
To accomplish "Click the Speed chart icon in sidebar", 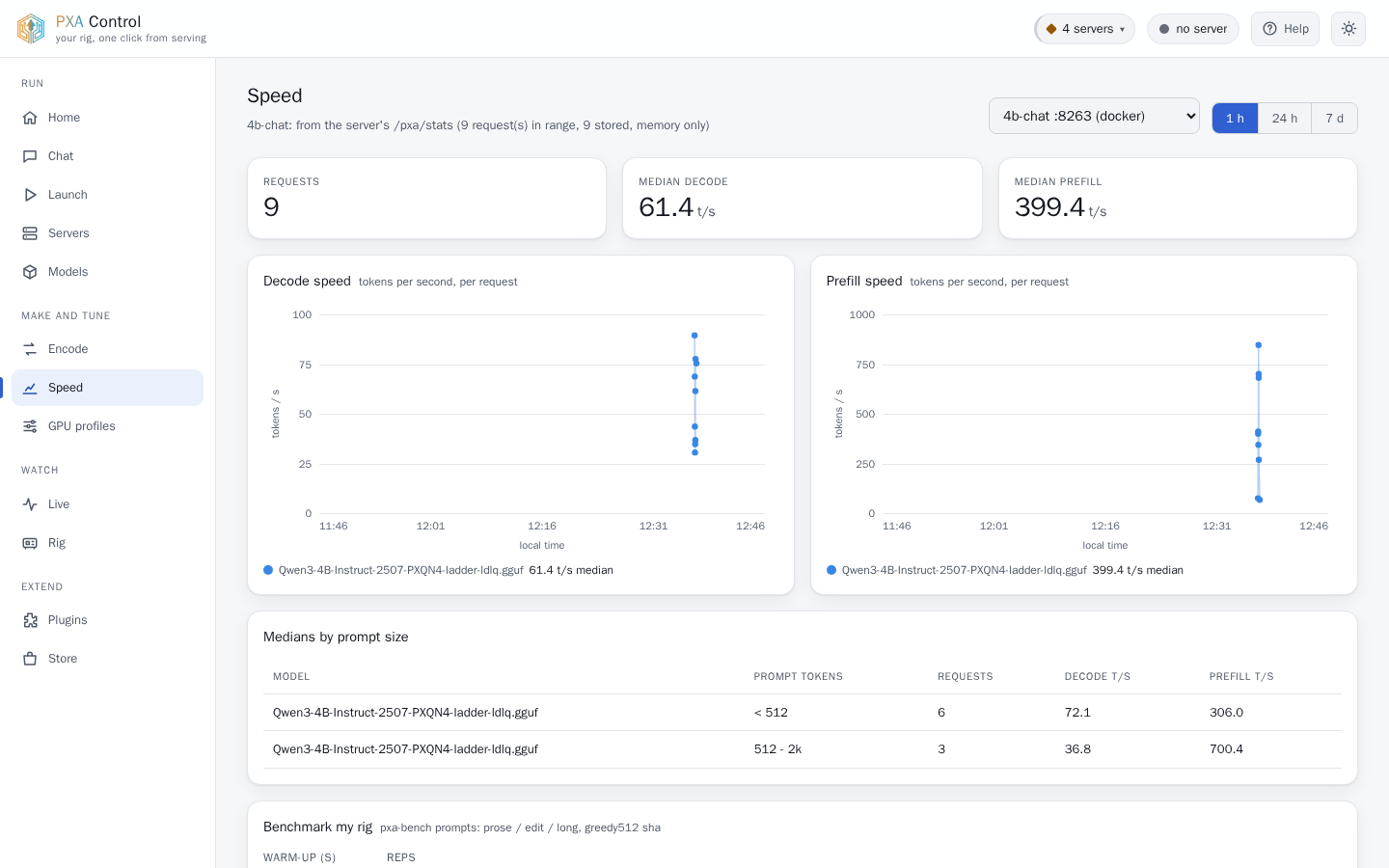I will (30, 388).
